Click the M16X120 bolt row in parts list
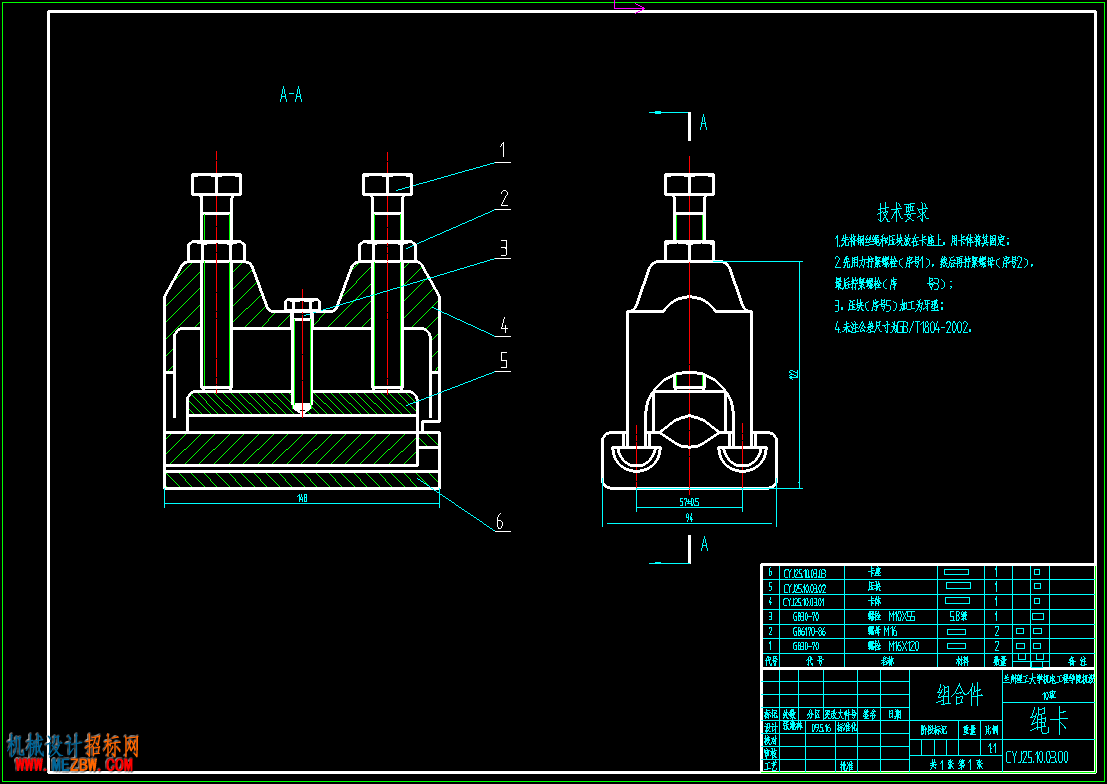 928,646
